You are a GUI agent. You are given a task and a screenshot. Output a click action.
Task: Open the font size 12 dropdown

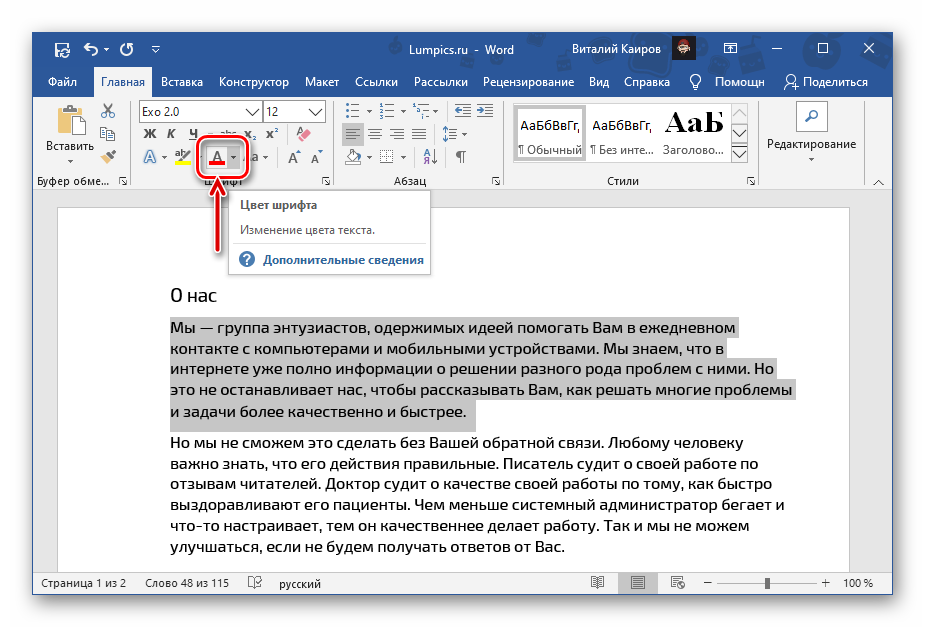point(316,111)
